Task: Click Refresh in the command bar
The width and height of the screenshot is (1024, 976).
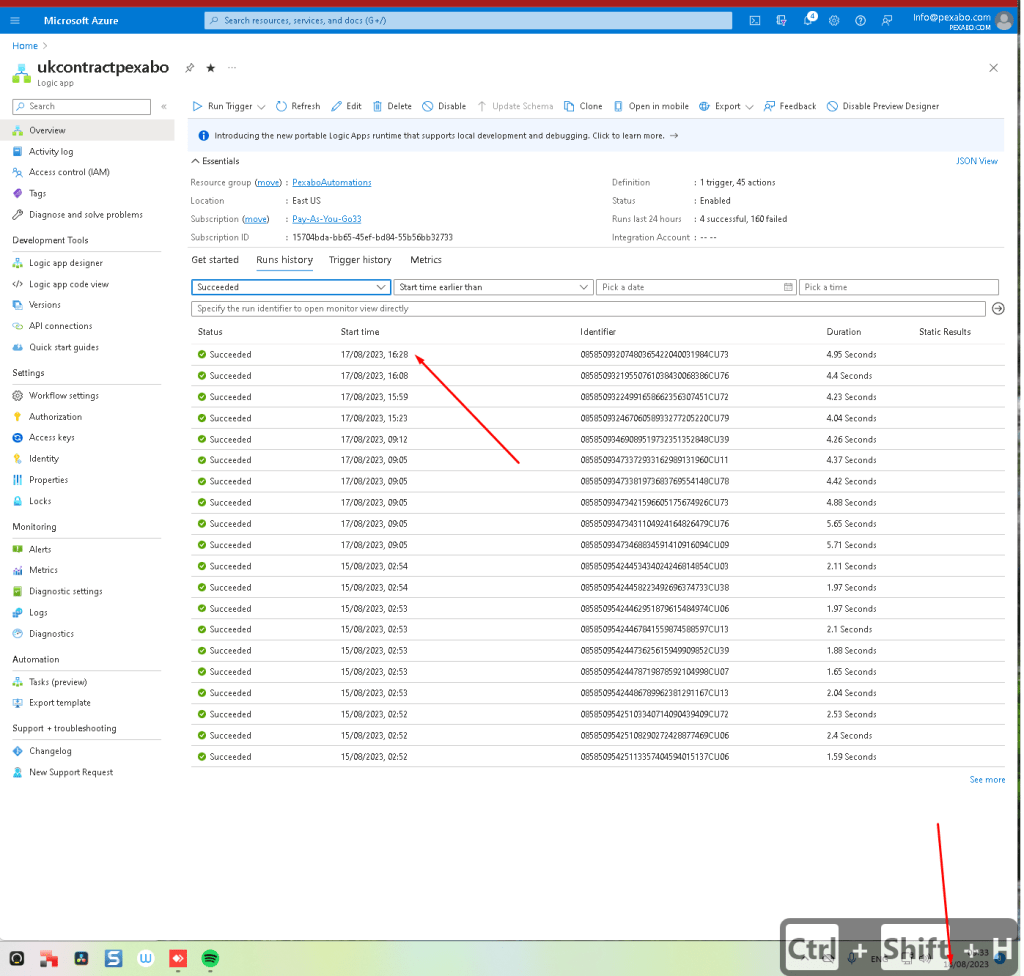Action: coord(298,106)
